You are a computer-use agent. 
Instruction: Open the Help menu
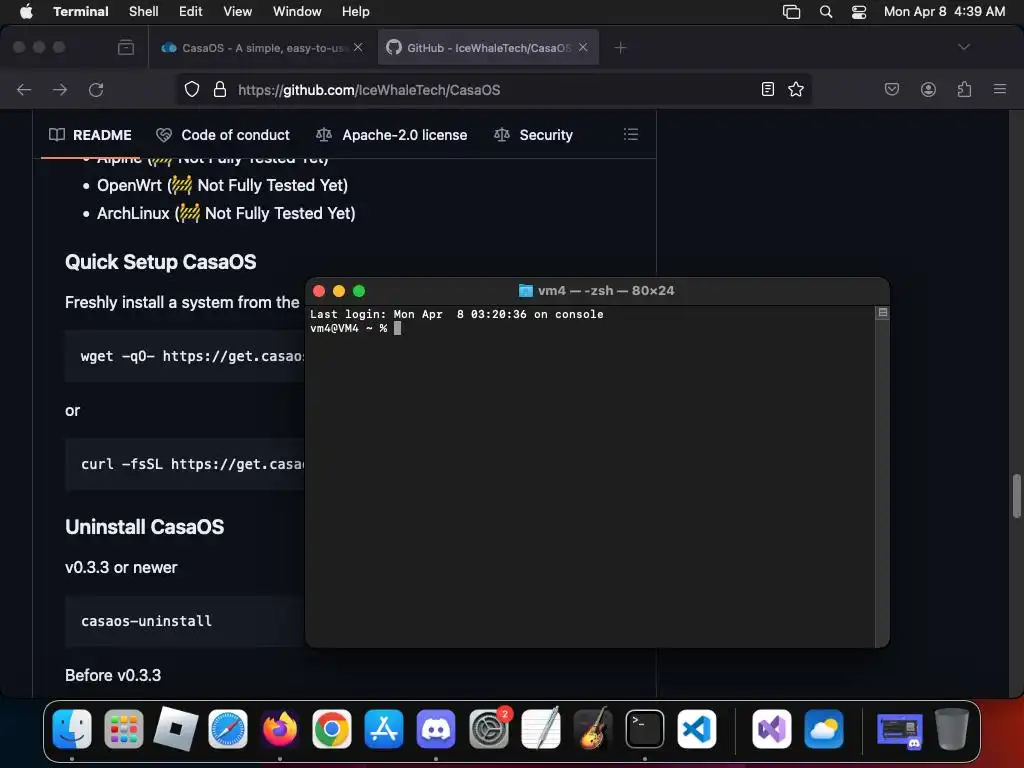[x=355, y=11]
